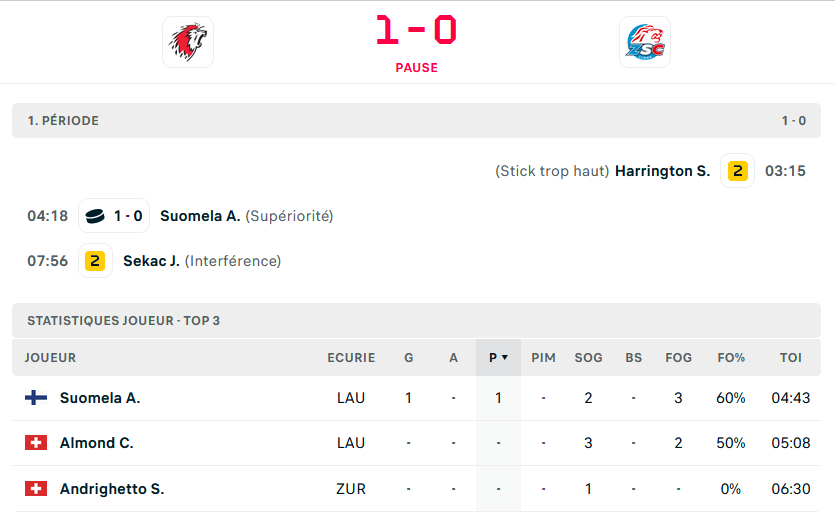835x522 pixels.
Task: Sort the table by P column
Action: pos(498,357)
